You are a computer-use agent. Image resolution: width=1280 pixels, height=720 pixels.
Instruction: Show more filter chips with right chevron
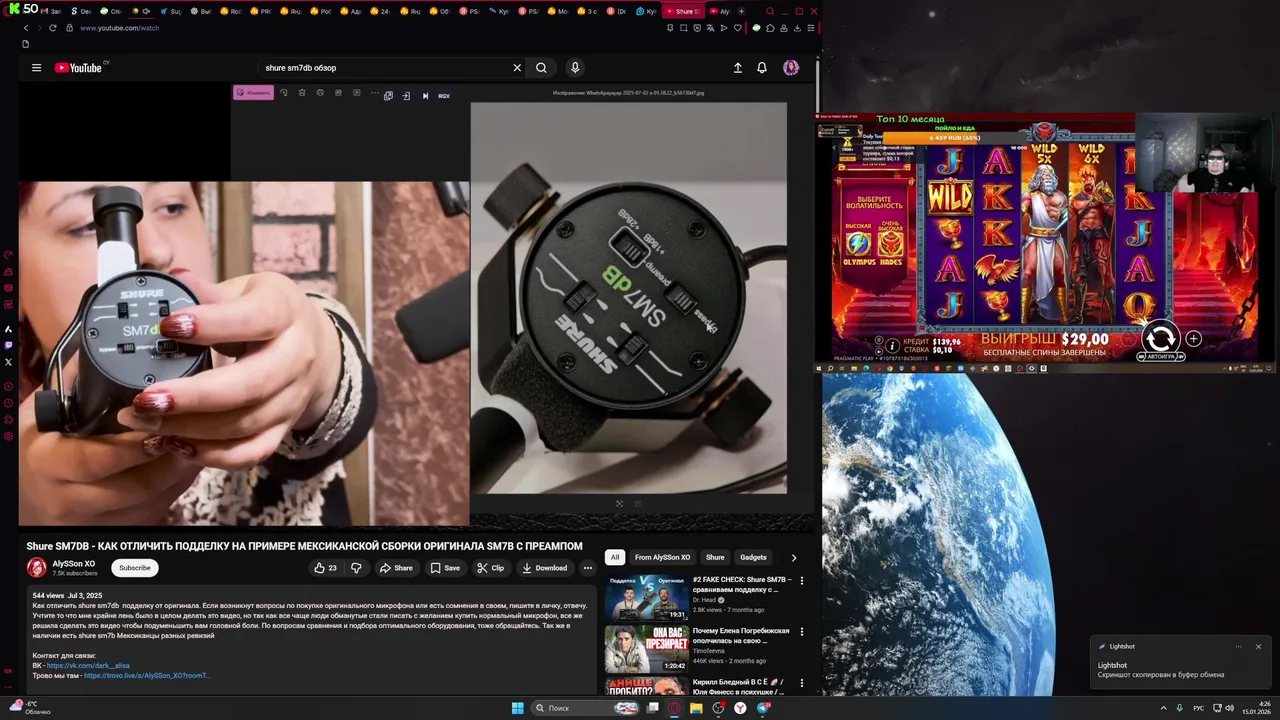[x=794, y=557]
